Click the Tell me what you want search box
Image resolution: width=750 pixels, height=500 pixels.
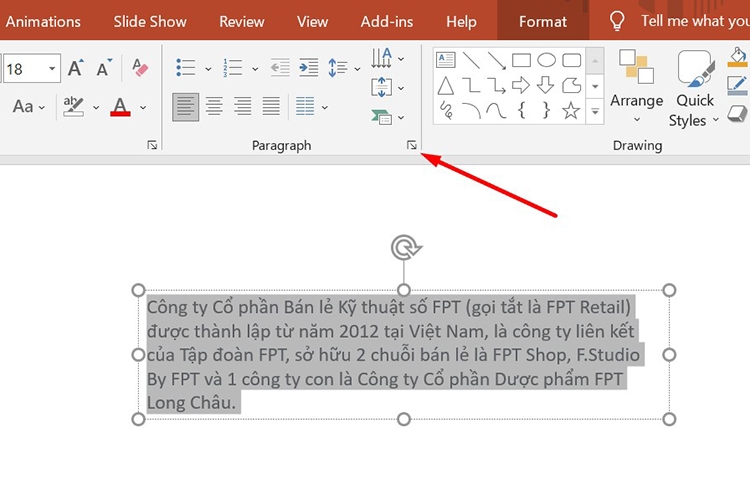(694, 21)
